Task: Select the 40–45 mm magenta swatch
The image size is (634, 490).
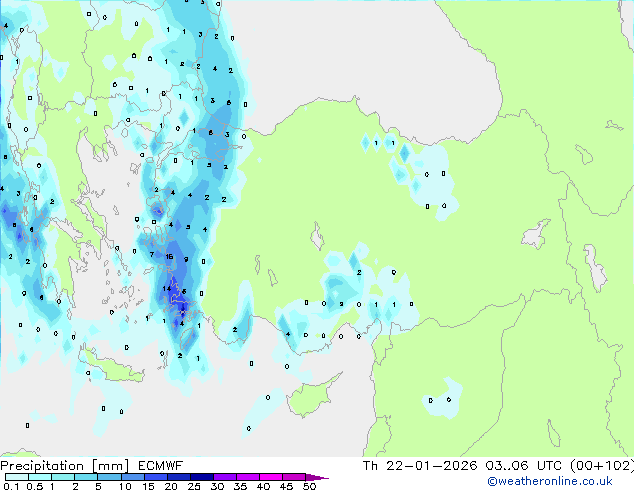Action: pyautogui.click(x=271, y=477)
